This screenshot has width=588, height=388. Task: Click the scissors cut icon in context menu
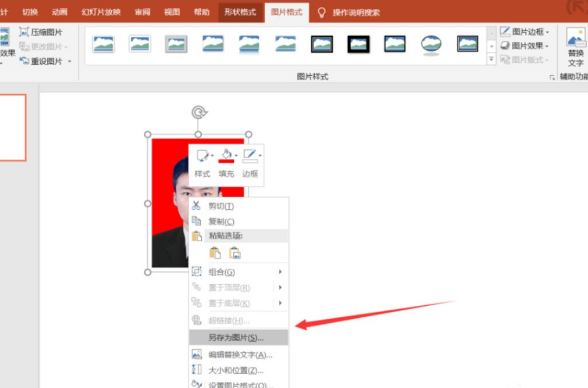[196, 205]
